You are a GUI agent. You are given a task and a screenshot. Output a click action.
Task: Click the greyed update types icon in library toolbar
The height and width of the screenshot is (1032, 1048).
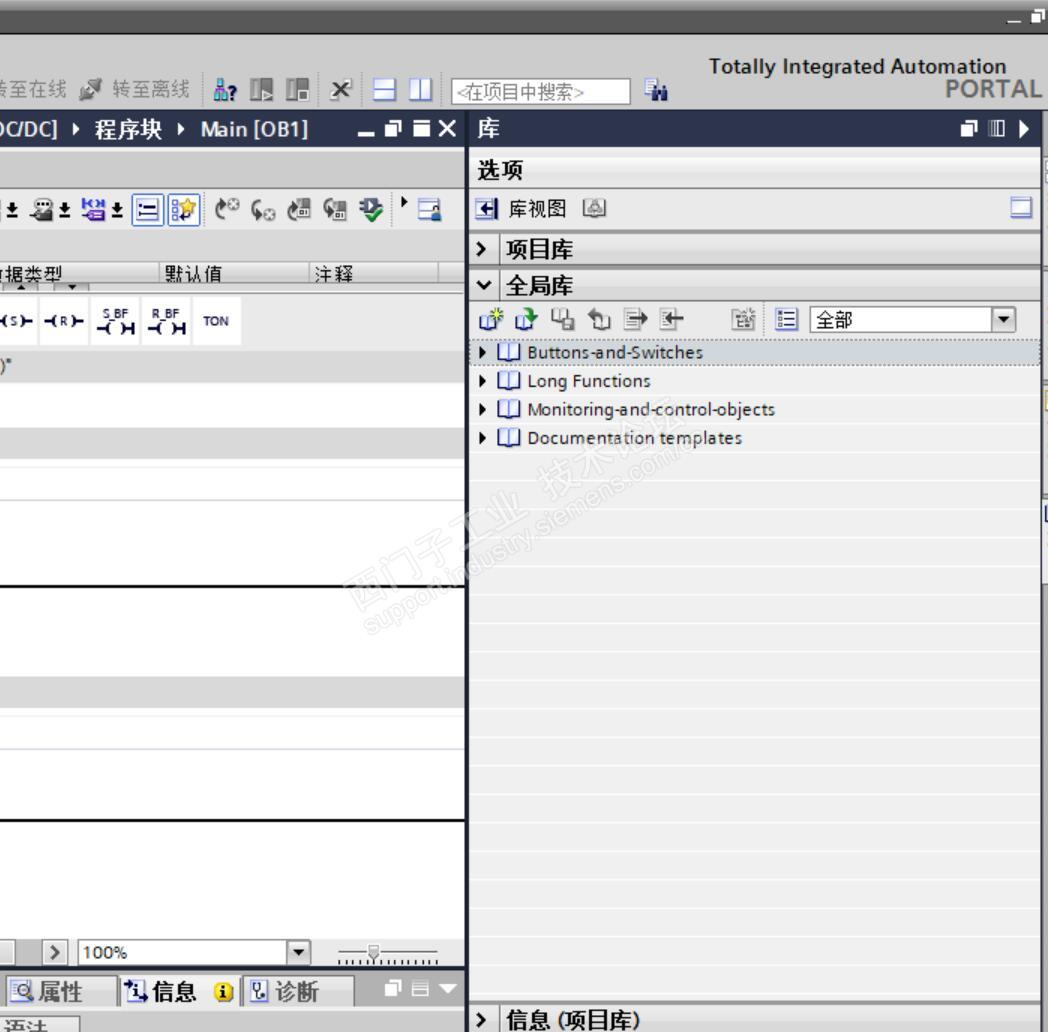pos(743,319)
